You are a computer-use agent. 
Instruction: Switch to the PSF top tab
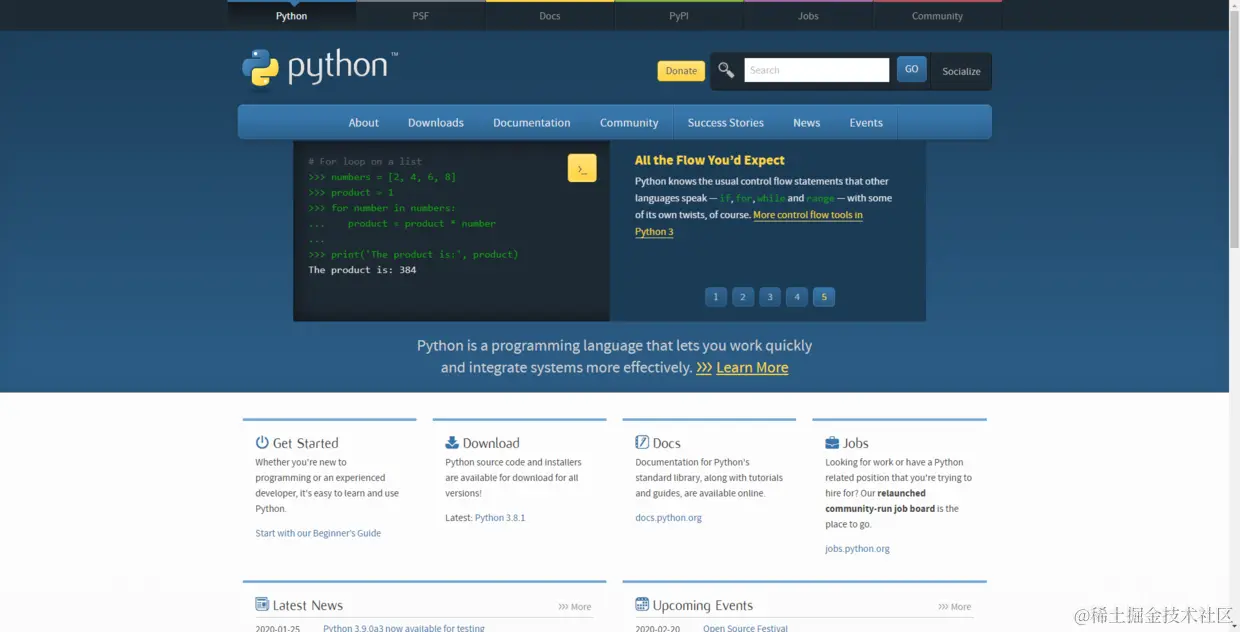tap(421, 16)
